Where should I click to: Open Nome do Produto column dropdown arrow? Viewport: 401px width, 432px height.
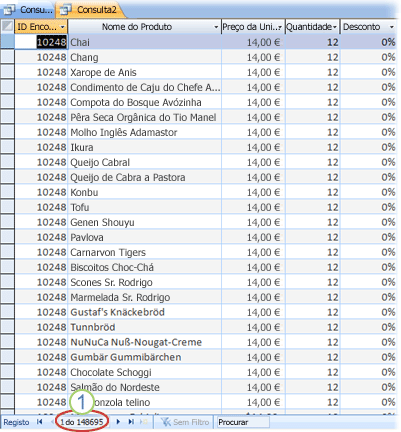pos(216,27)
